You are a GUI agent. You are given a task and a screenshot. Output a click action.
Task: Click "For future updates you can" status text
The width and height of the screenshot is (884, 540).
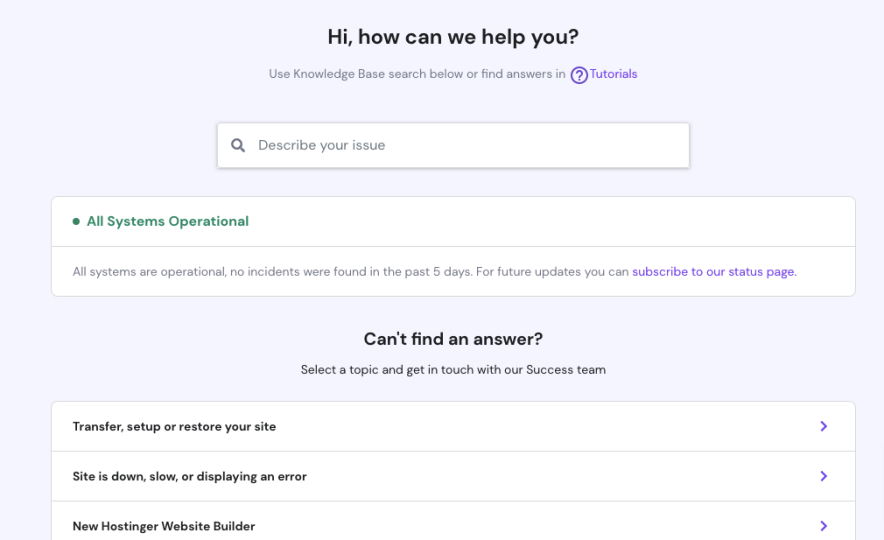tap(552, 272)
